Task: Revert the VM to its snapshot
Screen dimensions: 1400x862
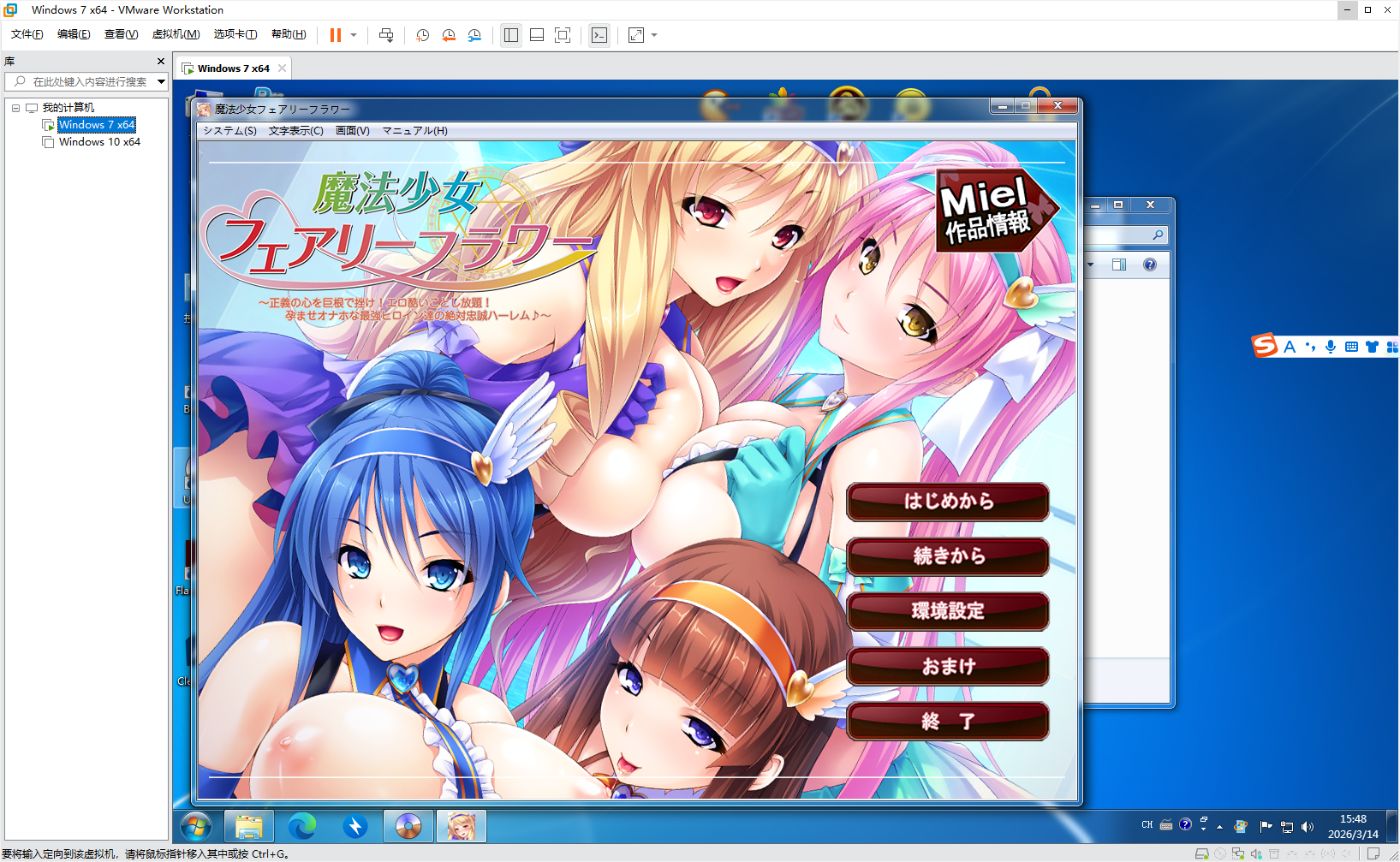Action: 449,35
